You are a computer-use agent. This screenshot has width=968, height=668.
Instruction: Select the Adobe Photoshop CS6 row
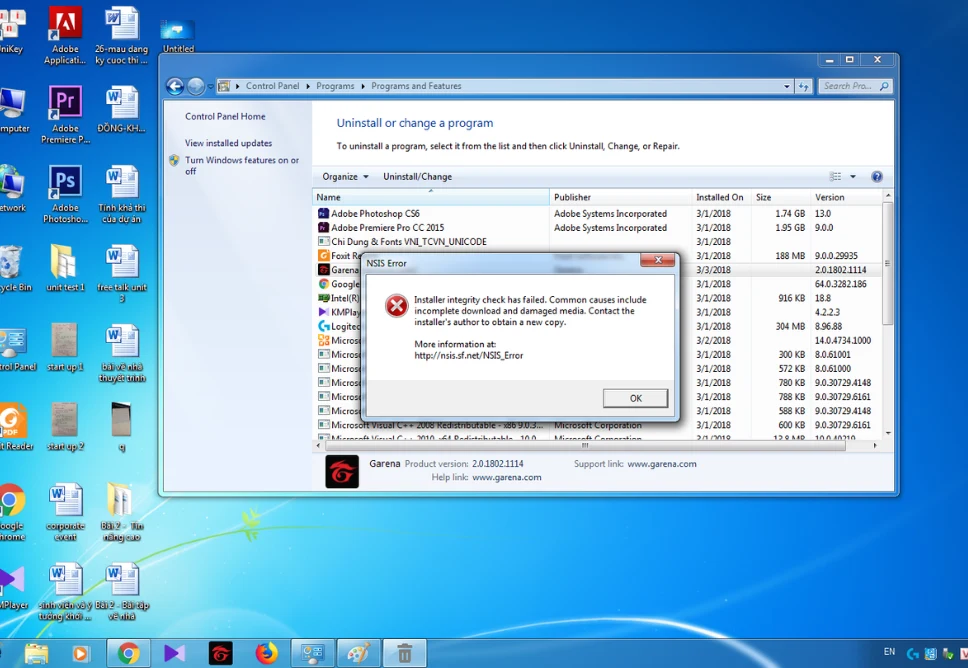click(598, 214)
